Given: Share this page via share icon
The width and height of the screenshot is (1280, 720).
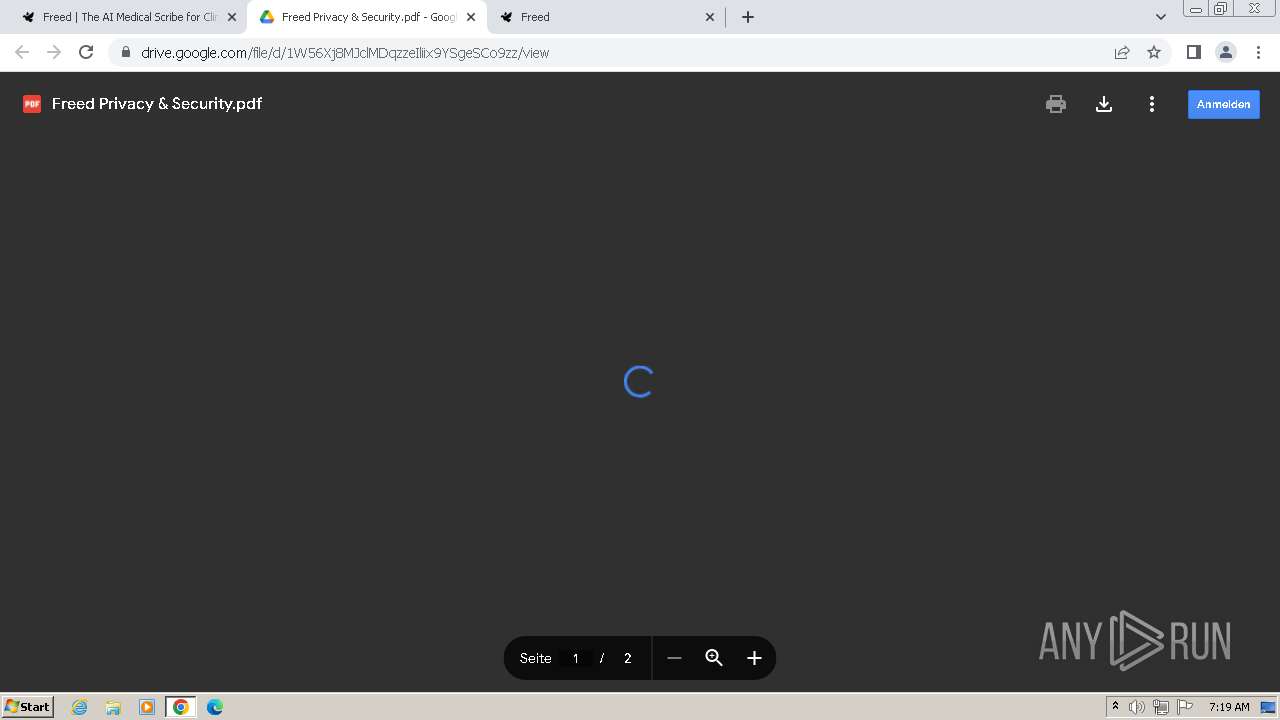Looking at the screenshot, I should (x=1122, y=52).
